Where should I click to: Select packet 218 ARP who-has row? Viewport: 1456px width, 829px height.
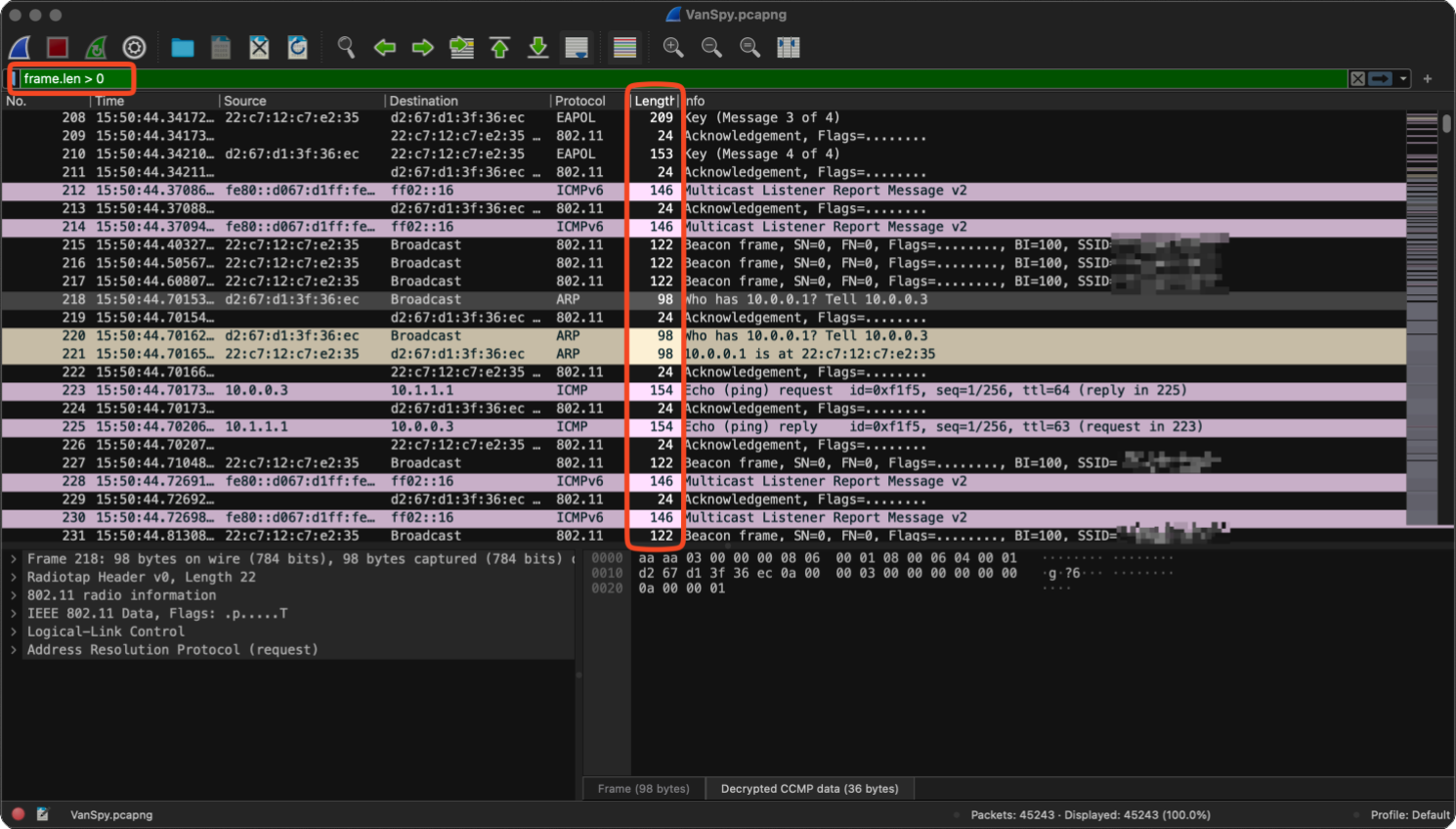point(704,299)
